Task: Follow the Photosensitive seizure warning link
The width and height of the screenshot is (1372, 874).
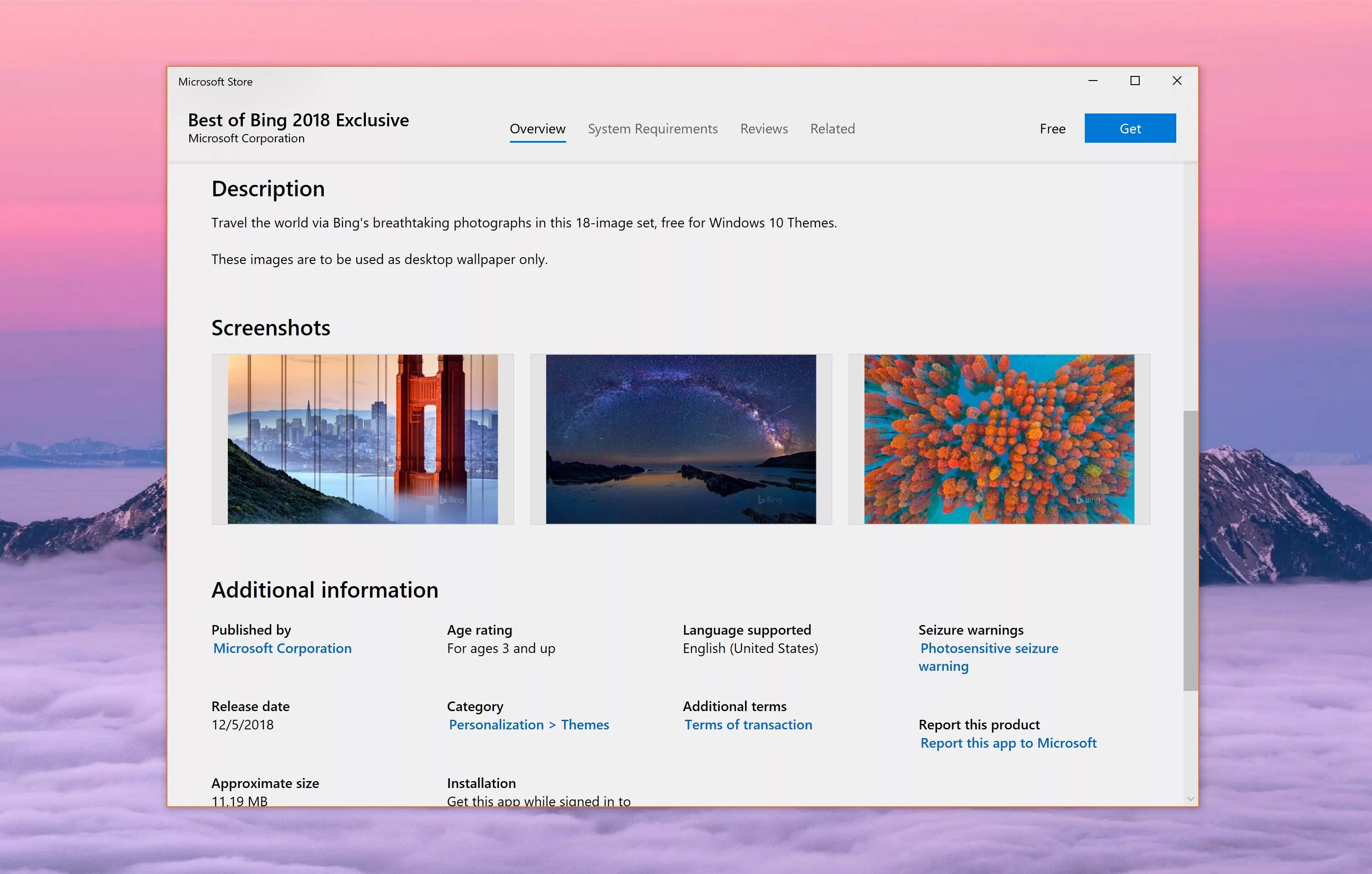Action: click(989, 648)
